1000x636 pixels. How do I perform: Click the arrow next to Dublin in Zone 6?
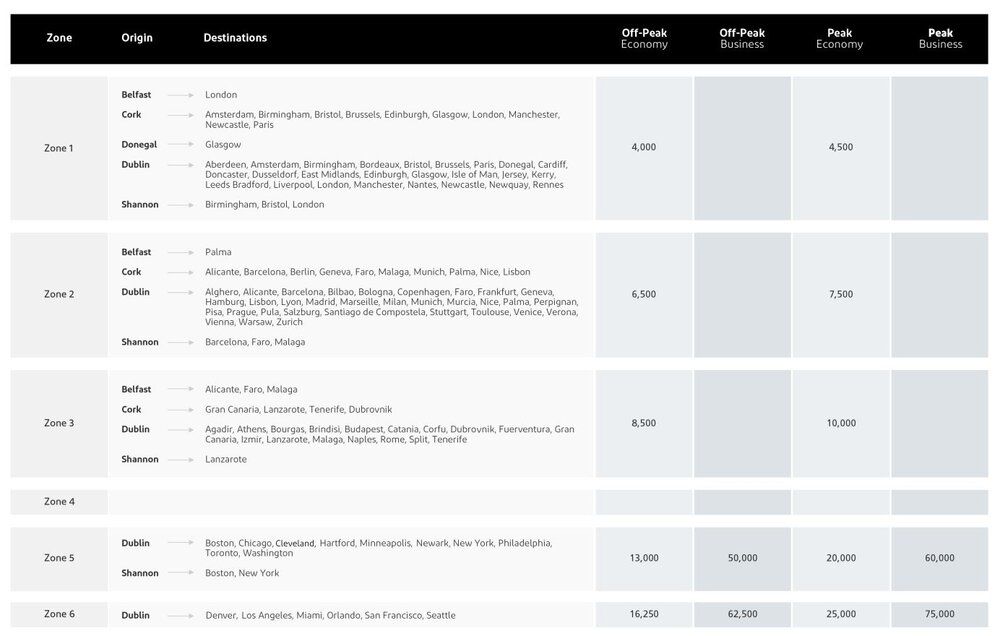(x=180, y=616)
